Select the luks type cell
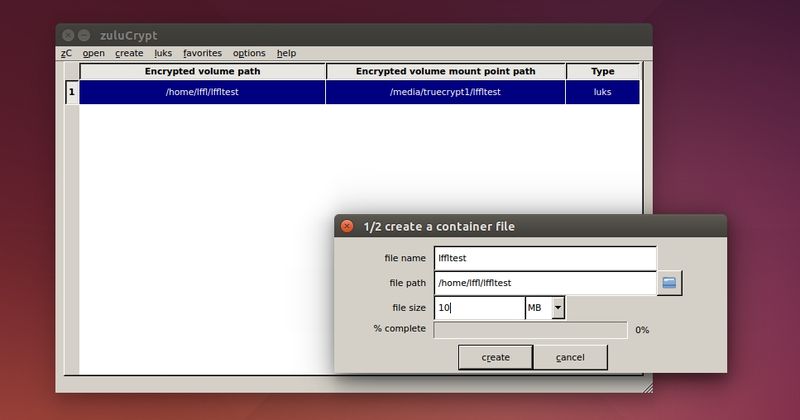Image resolution: width=800 pixels, height=420 pixels. [x=603, y=92]
